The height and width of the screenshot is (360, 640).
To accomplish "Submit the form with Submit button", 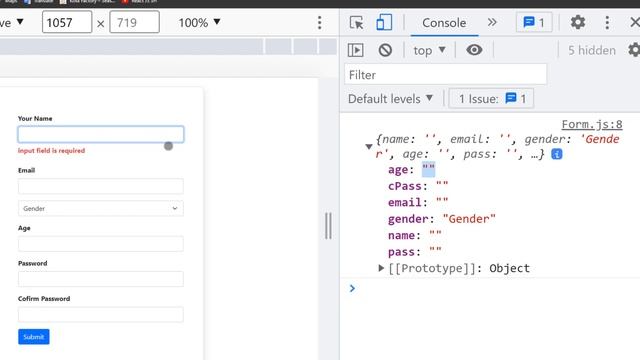I will pos(33,337).
